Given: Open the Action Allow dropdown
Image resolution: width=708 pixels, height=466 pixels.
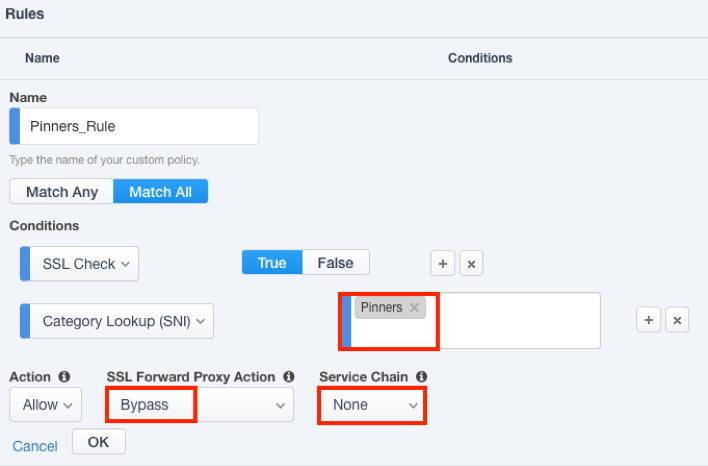Looking at the screenshot, I should [x=45, y=405].
